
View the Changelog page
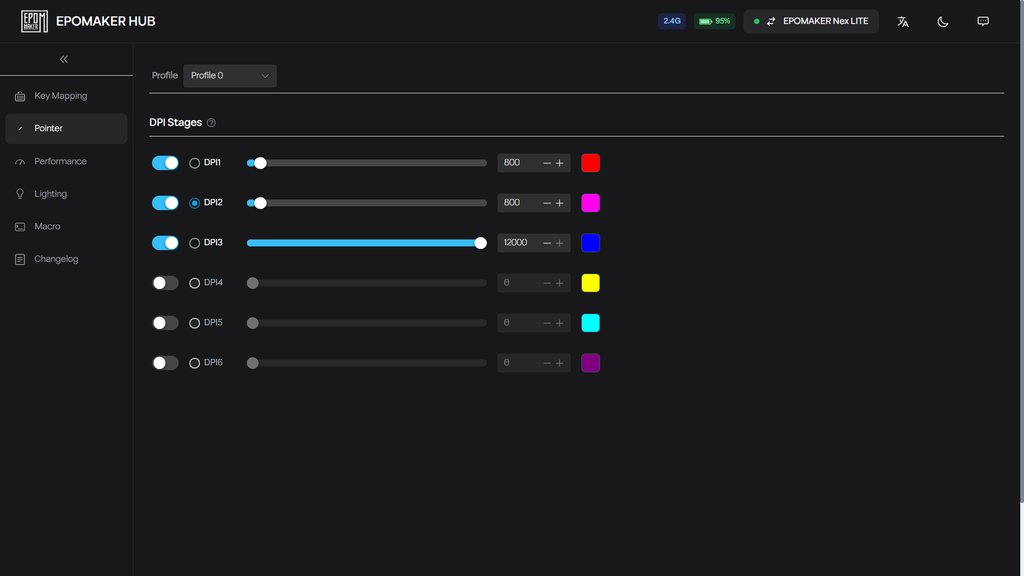point(66,259)
